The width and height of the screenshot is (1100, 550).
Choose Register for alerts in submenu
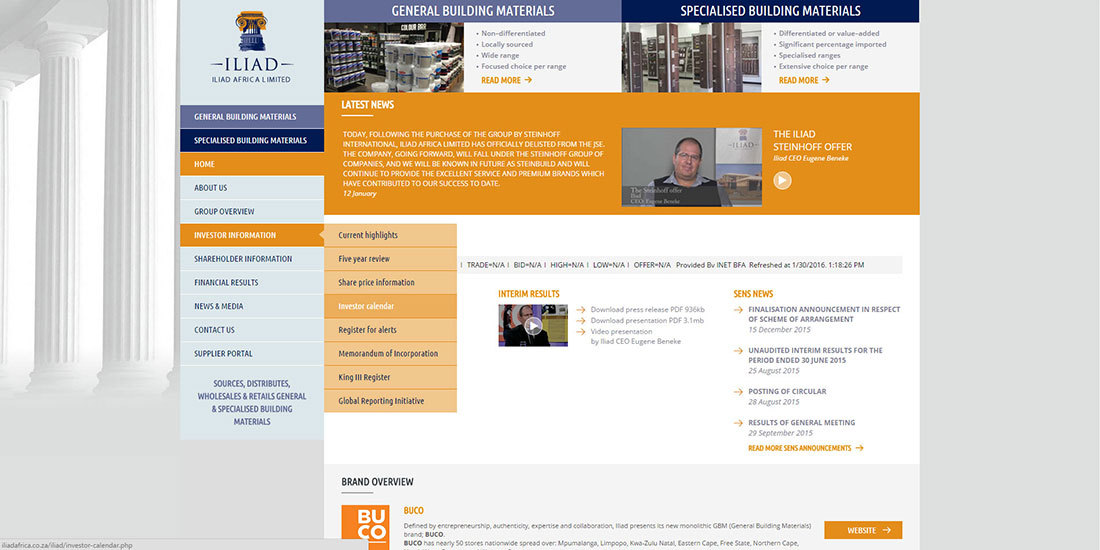pos(367,330)
